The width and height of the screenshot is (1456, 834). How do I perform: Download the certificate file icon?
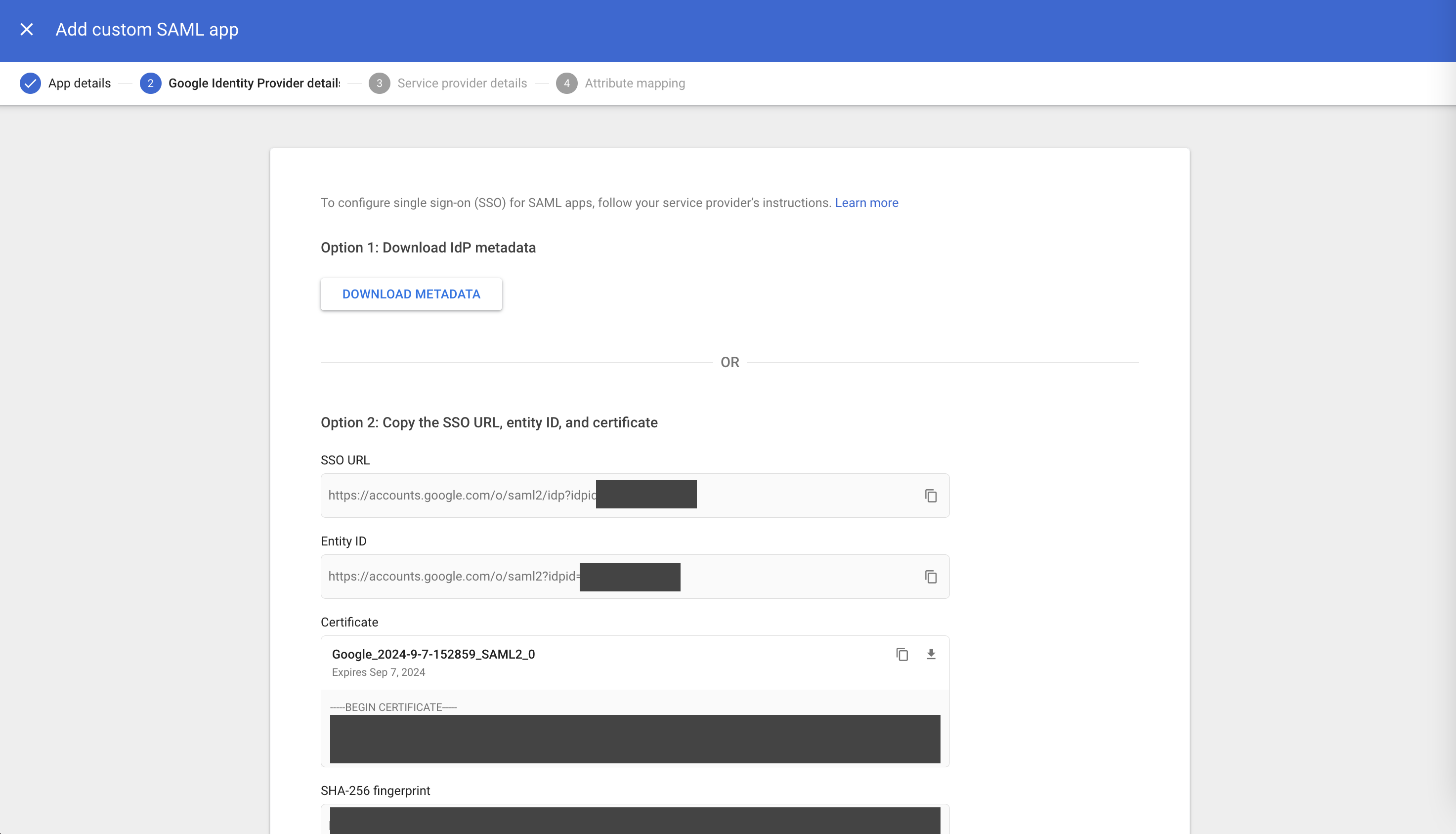931,654
